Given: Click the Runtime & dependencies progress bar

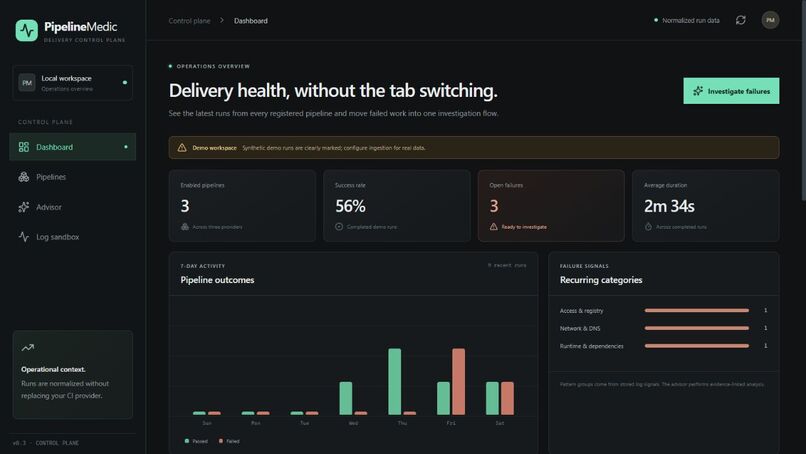Looking at the screenshot, I should tap(697, 346).
